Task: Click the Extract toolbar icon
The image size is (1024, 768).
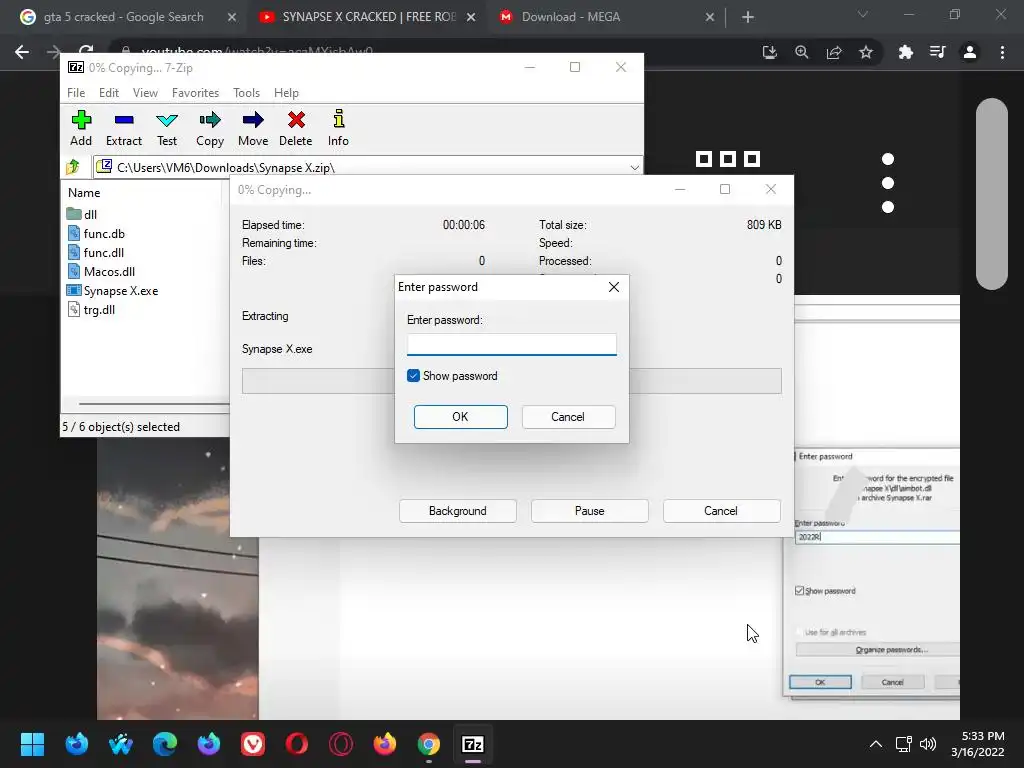Action: point(123,128)
